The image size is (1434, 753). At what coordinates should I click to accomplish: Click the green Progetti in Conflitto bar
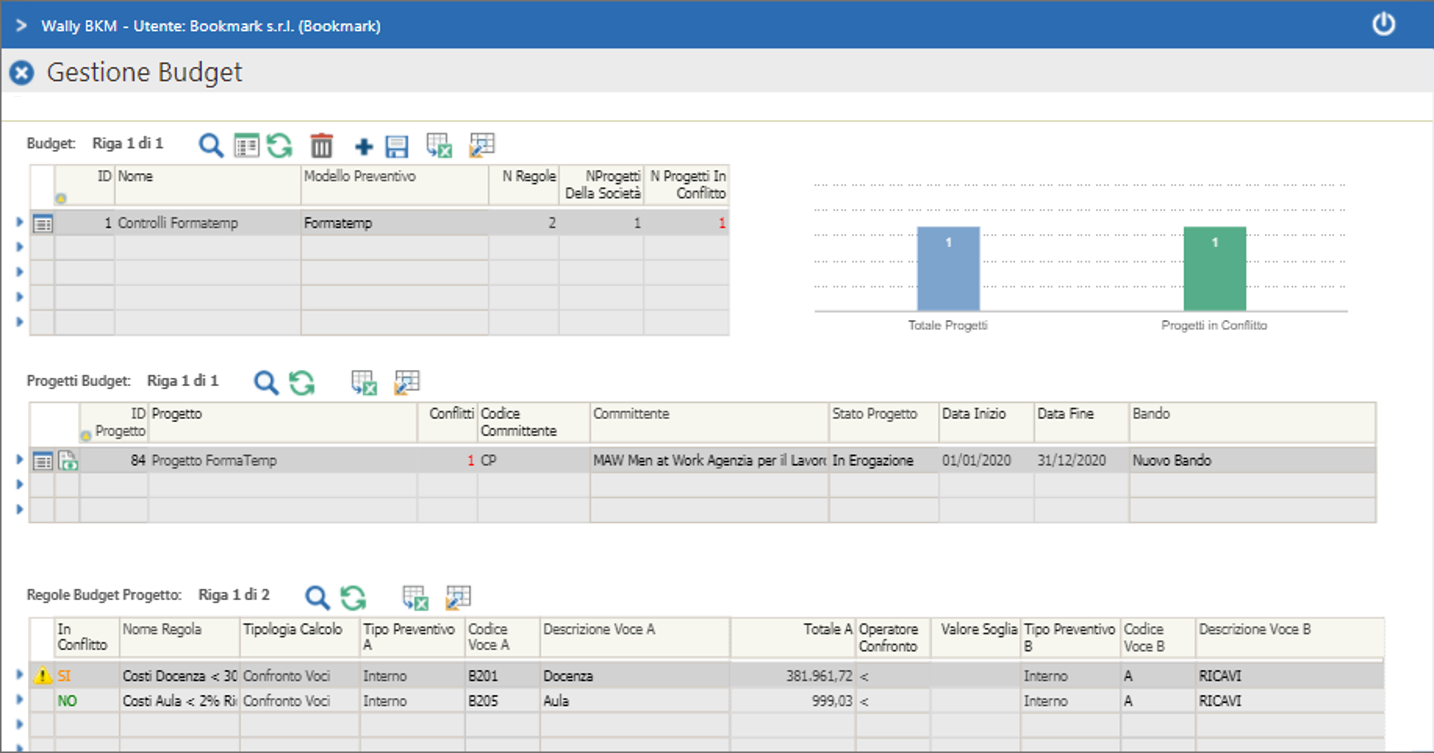(1215, 269)
